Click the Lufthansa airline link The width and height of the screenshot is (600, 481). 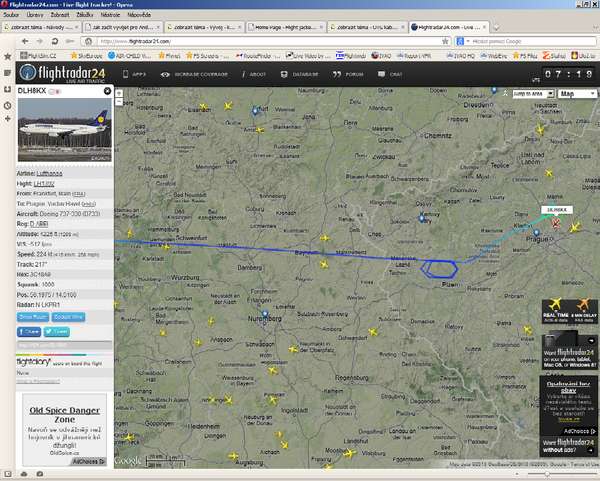click(49, 174)
